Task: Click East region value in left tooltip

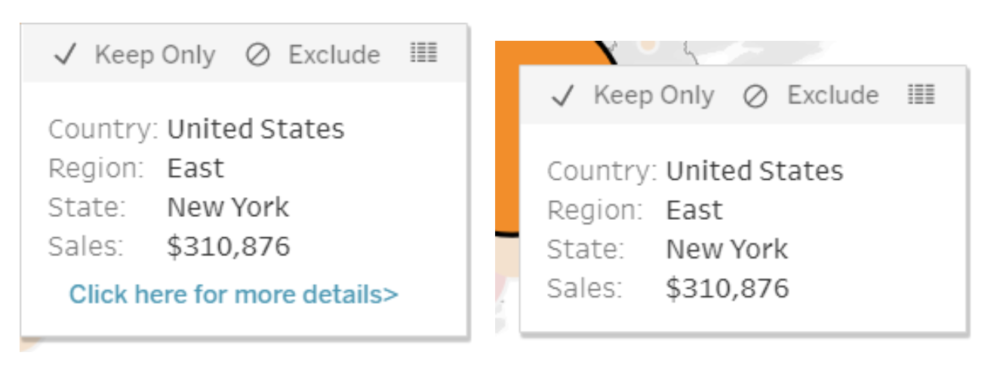Action: pyautogui.click(x=195, y=168)
